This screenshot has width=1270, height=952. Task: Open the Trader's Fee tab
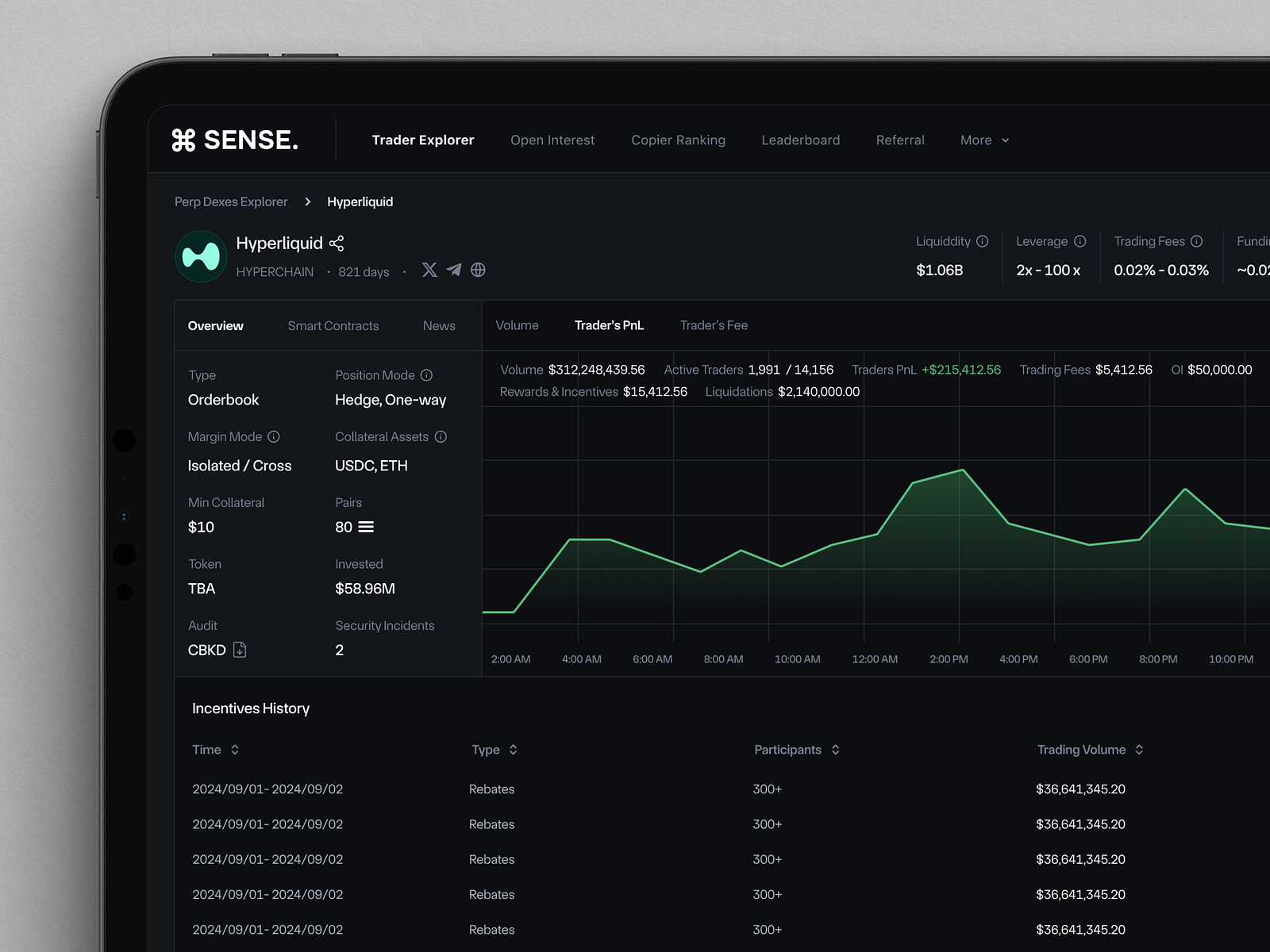tap(713, 325)
